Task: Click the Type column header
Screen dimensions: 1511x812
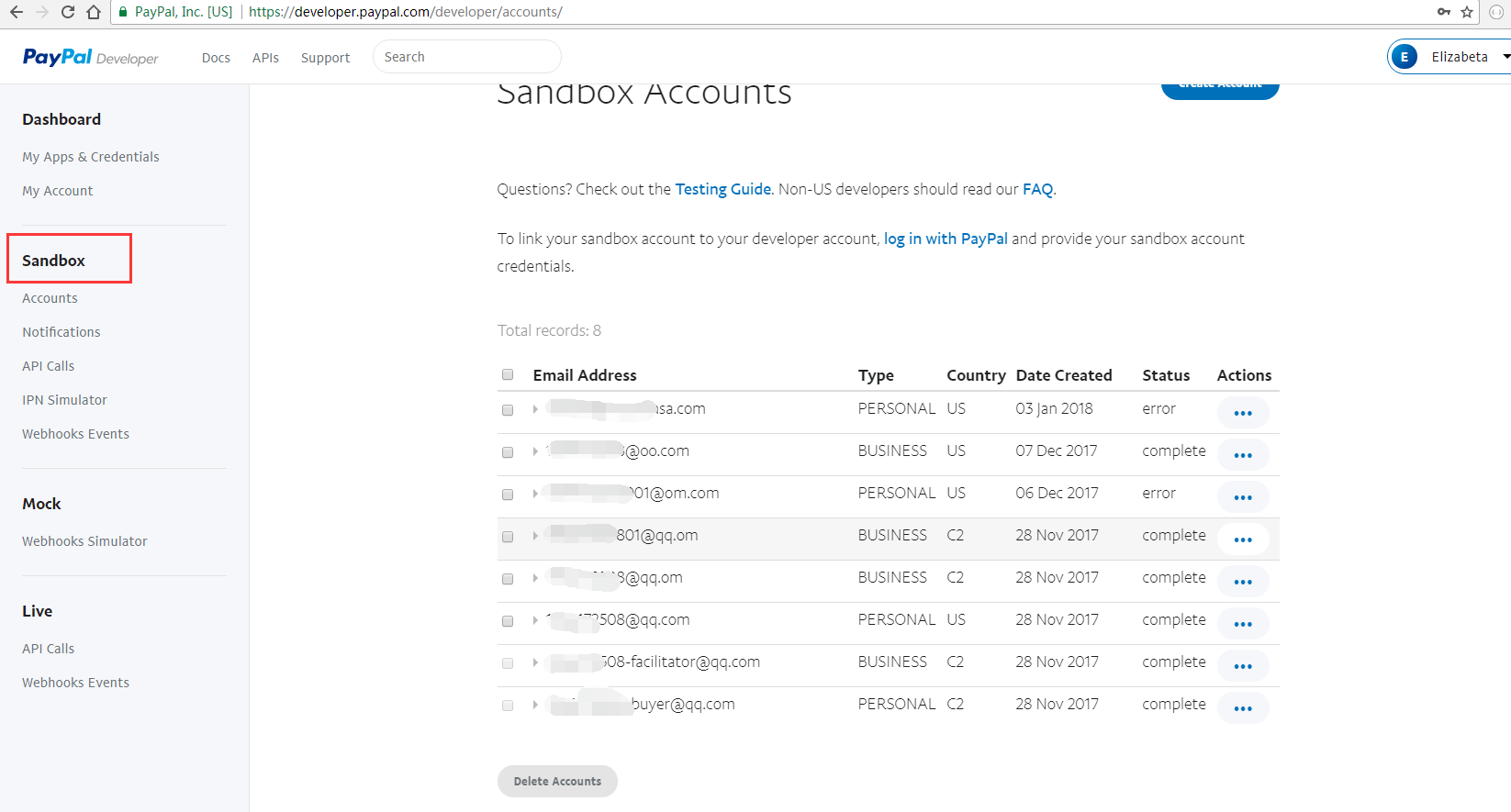Action: point(876,375)
